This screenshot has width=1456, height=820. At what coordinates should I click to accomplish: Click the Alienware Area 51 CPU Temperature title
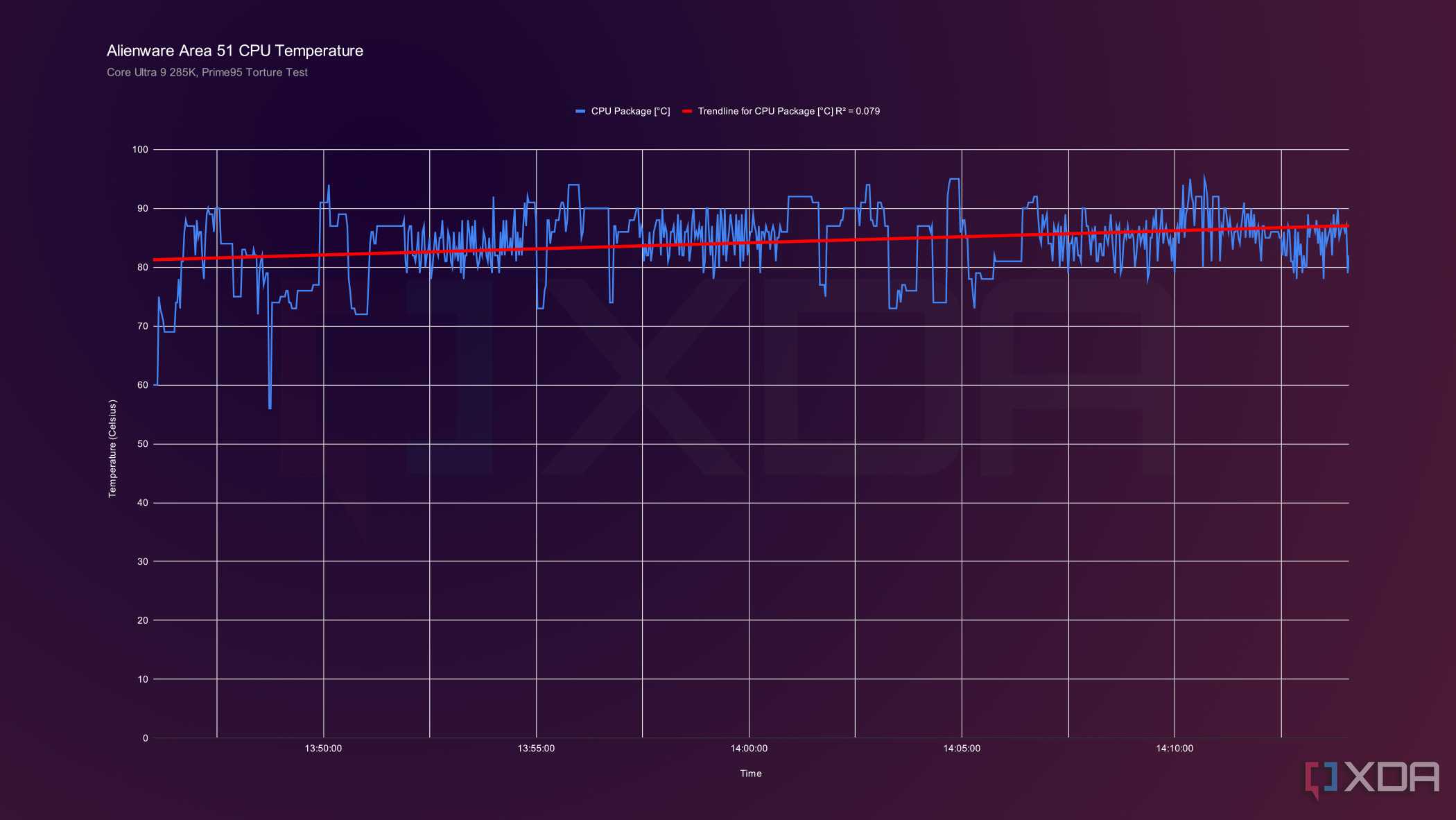235,51
